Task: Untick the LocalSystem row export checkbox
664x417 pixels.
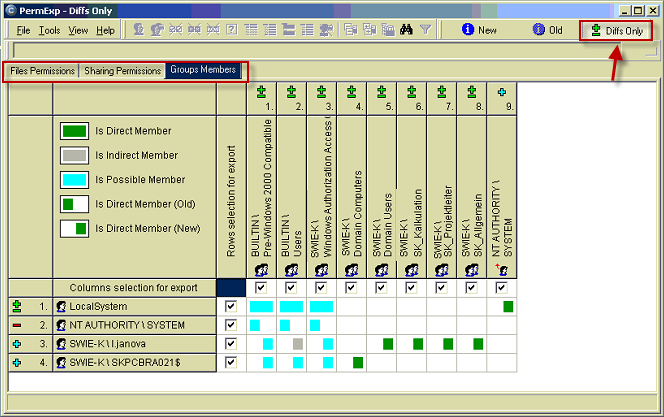Action: 231,307
